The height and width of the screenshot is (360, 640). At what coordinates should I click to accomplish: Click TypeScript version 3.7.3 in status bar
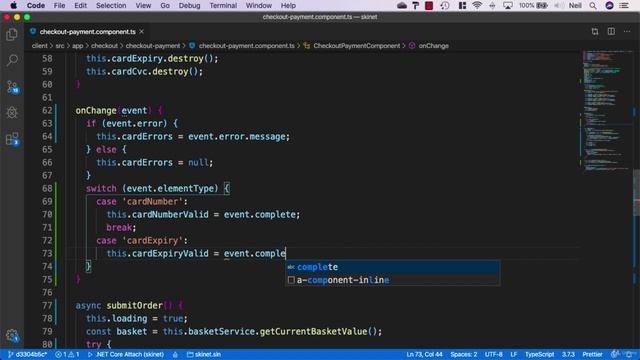[x=568, y=354]
